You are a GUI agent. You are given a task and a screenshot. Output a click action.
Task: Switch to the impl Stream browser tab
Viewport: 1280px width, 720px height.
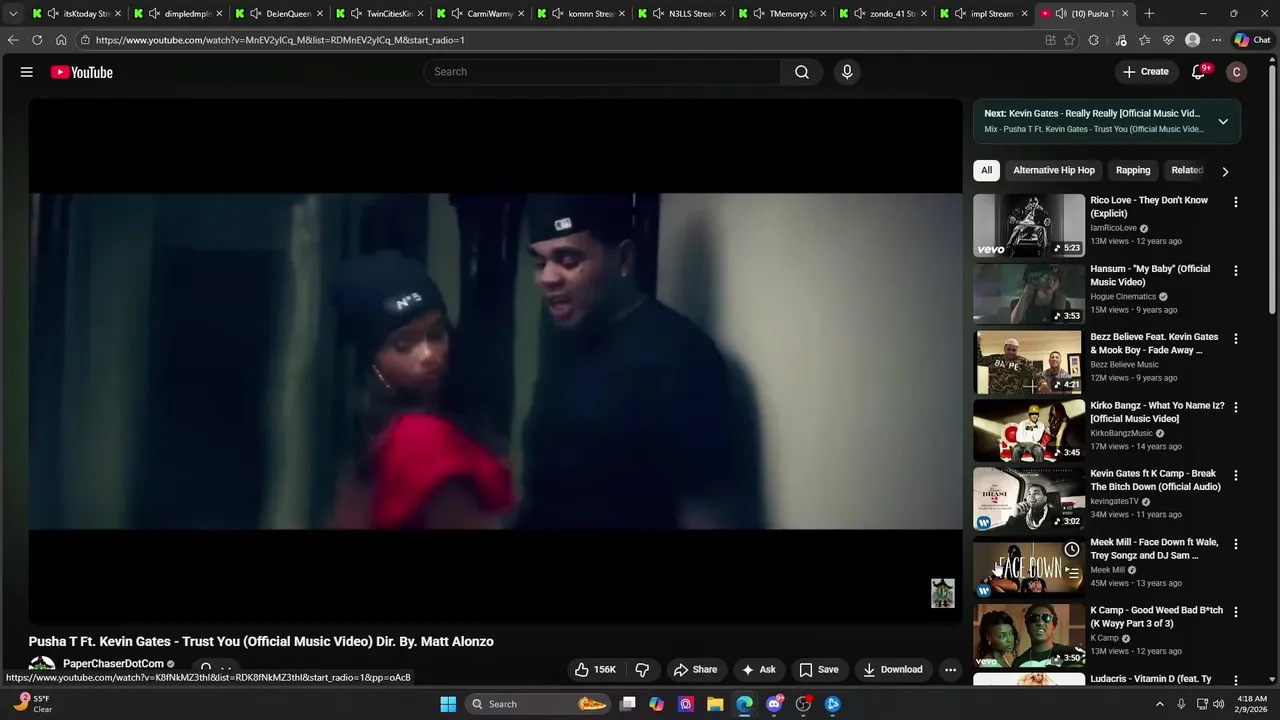pyautogui.click(x=983, y=14)
